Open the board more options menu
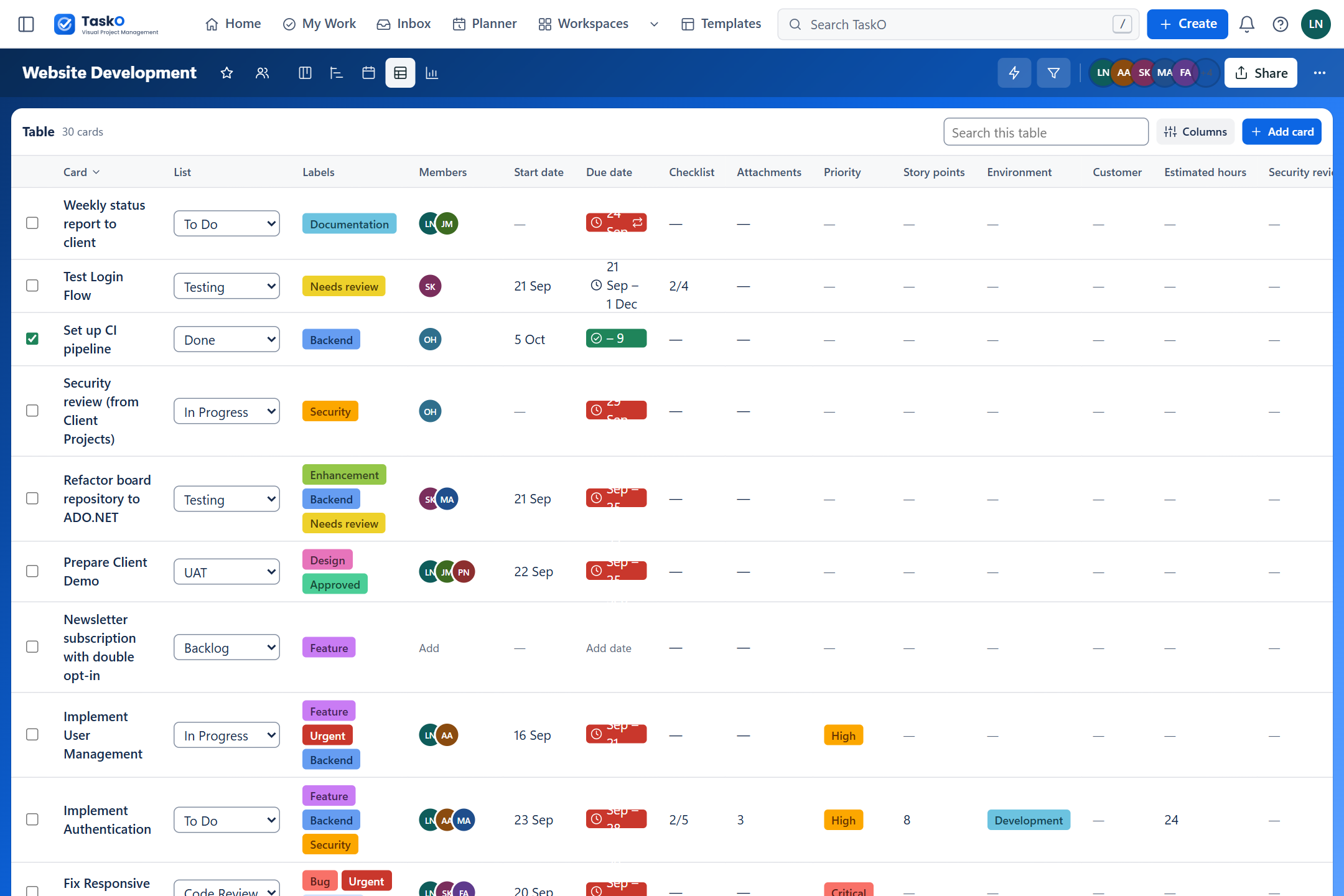The width and height of the screenshot is (1344, 896). click(x=1320, y=73)
